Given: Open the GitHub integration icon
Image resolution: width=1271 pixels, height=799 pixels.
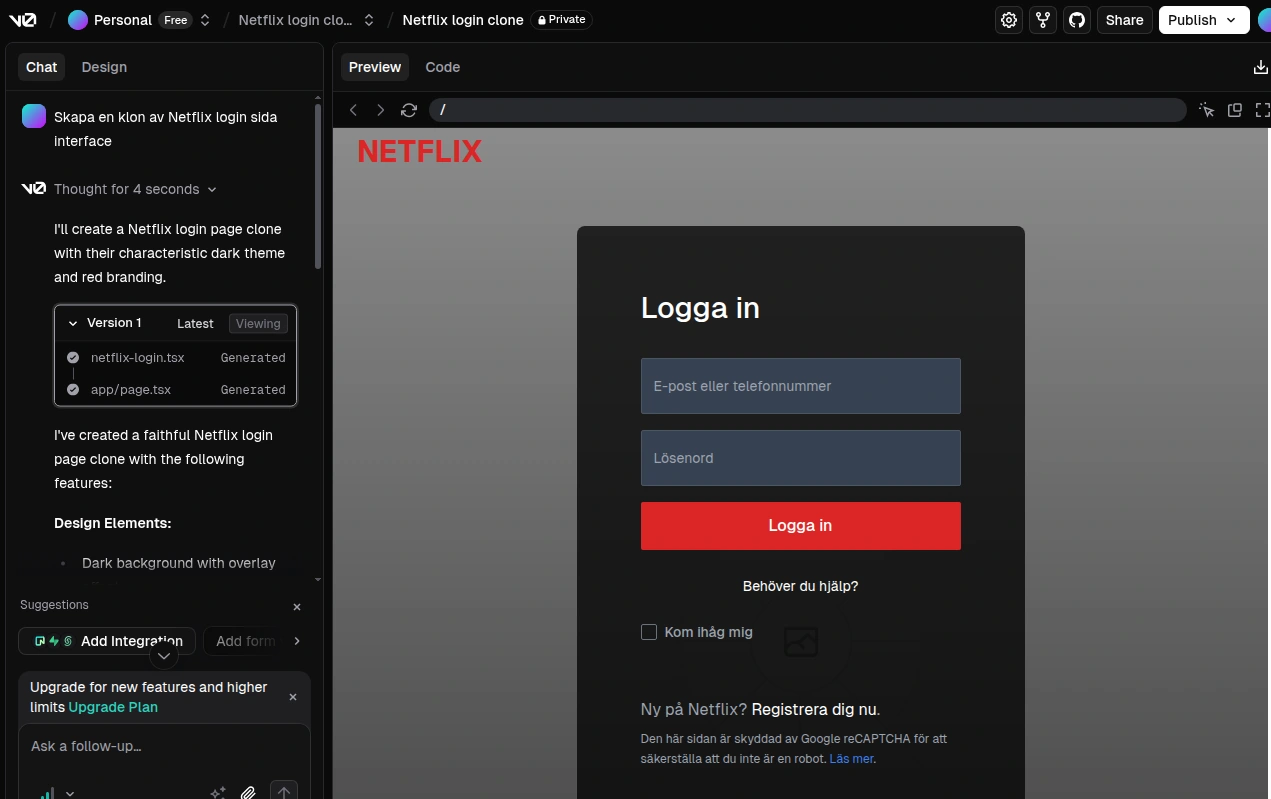Looking at the screenshot, I should click(x=1077, y=20).
